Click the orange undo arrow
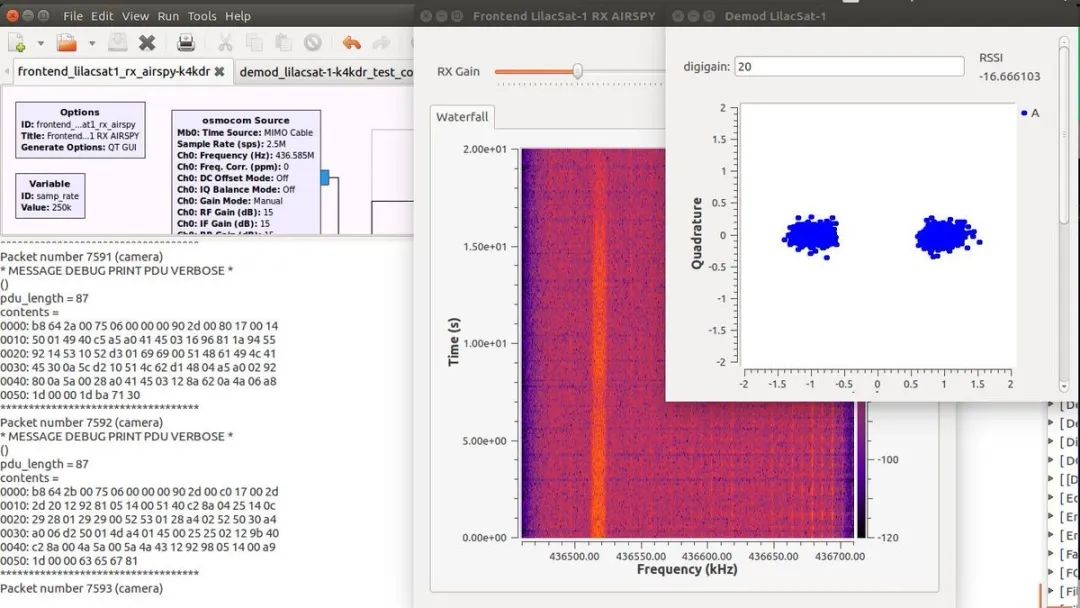The image size is (1080, 608). [x=351, y=43]
